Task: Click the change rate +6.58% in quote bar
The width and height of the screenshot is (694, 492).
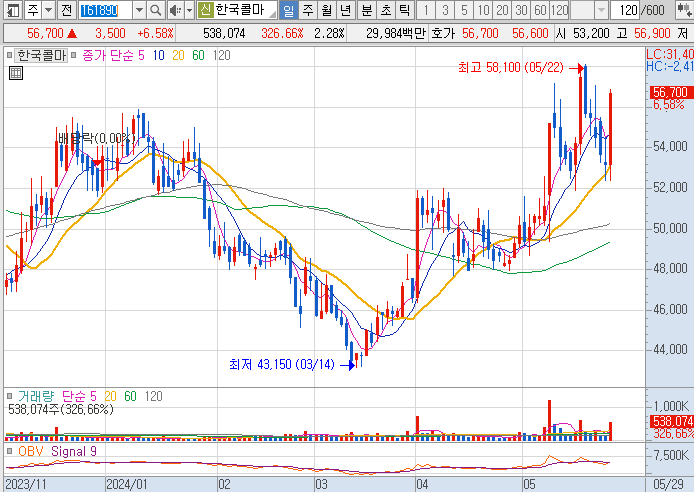Action: tap(155, 33)
